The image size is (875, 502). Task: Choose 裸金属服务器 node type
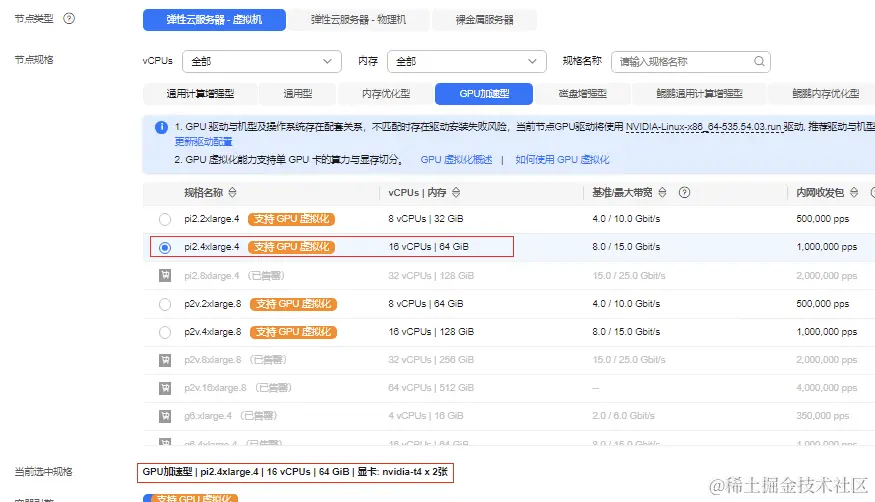coord(484,20)
